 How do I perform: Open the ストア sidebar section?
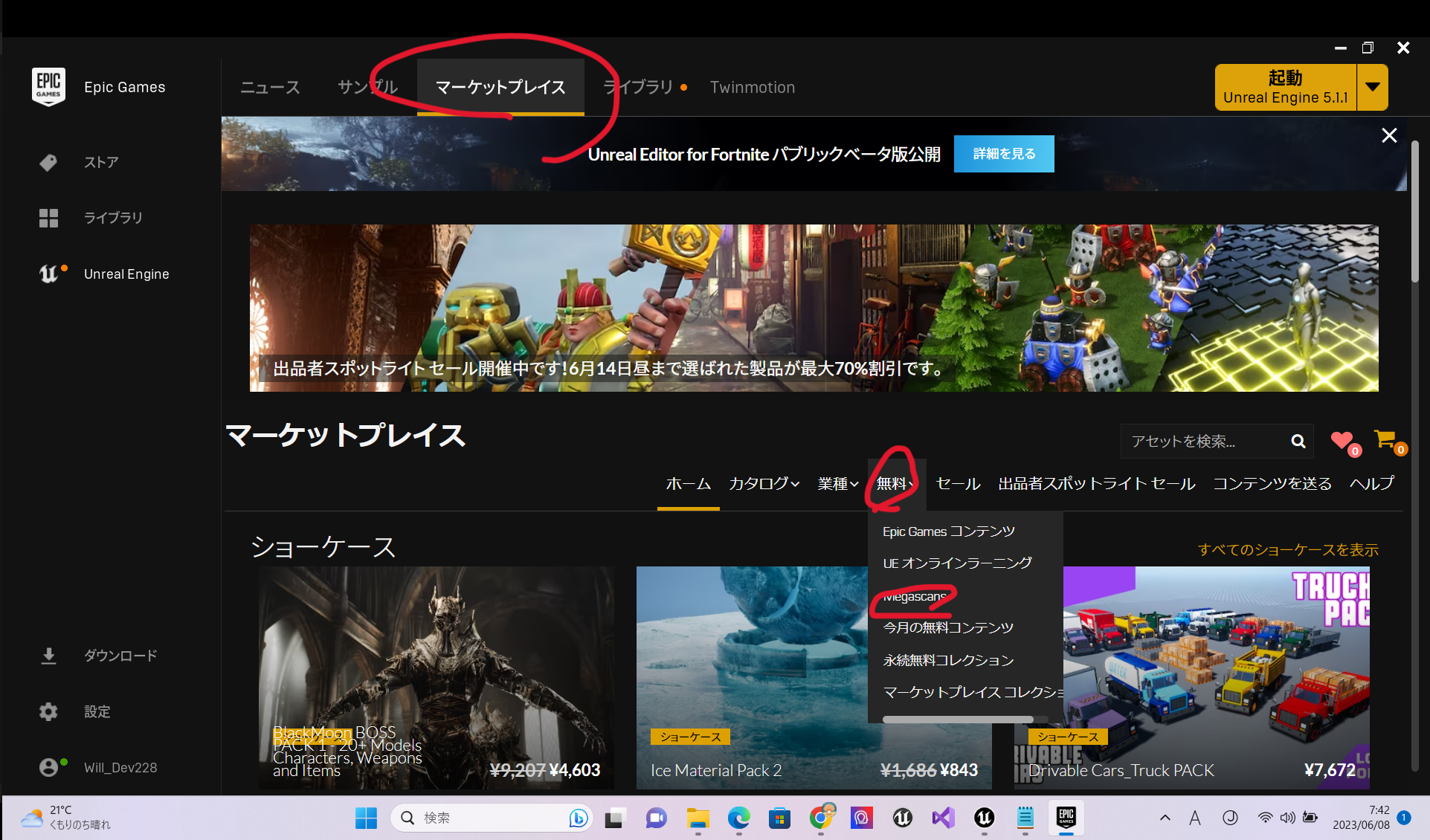coord(101,162)
